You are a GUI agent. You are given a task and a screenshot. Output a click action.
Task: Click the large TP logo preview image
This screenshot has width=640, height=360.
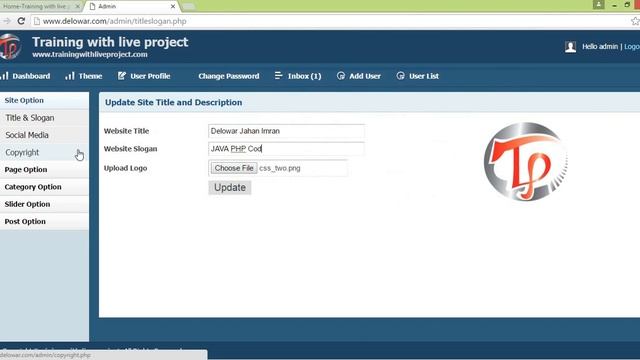[525, 162]
